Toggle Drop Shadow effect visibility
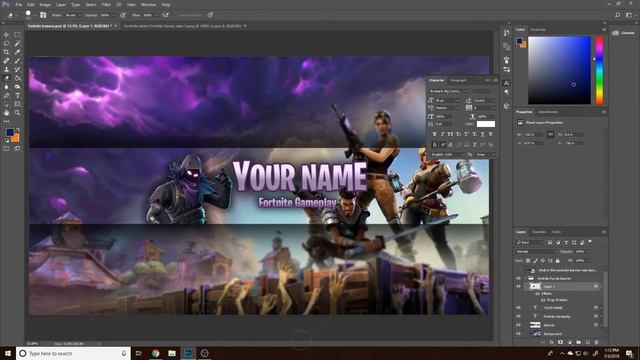The image size is (640, 360). pos(543,300)
